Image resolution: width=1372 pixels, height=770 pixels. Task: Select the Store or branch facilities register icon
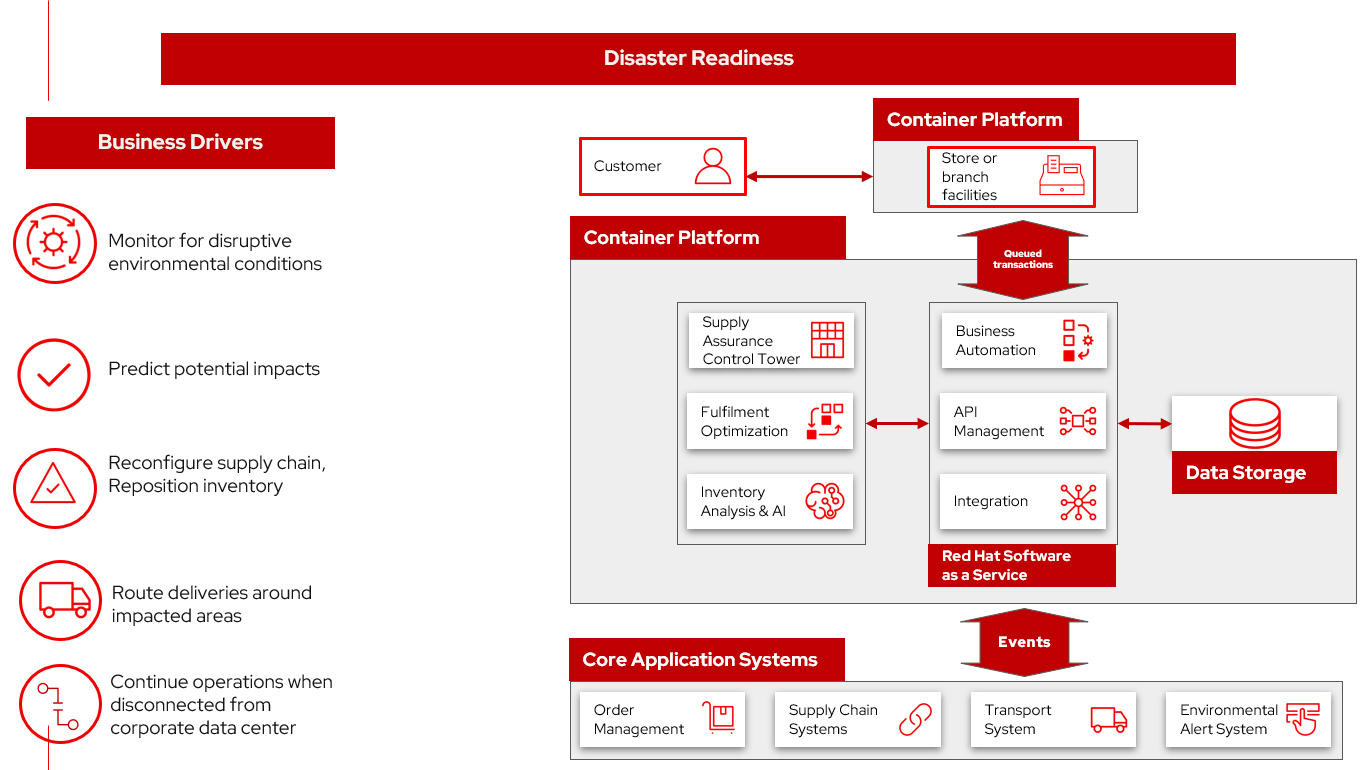pyautogui.click(x=1062, y=176)
